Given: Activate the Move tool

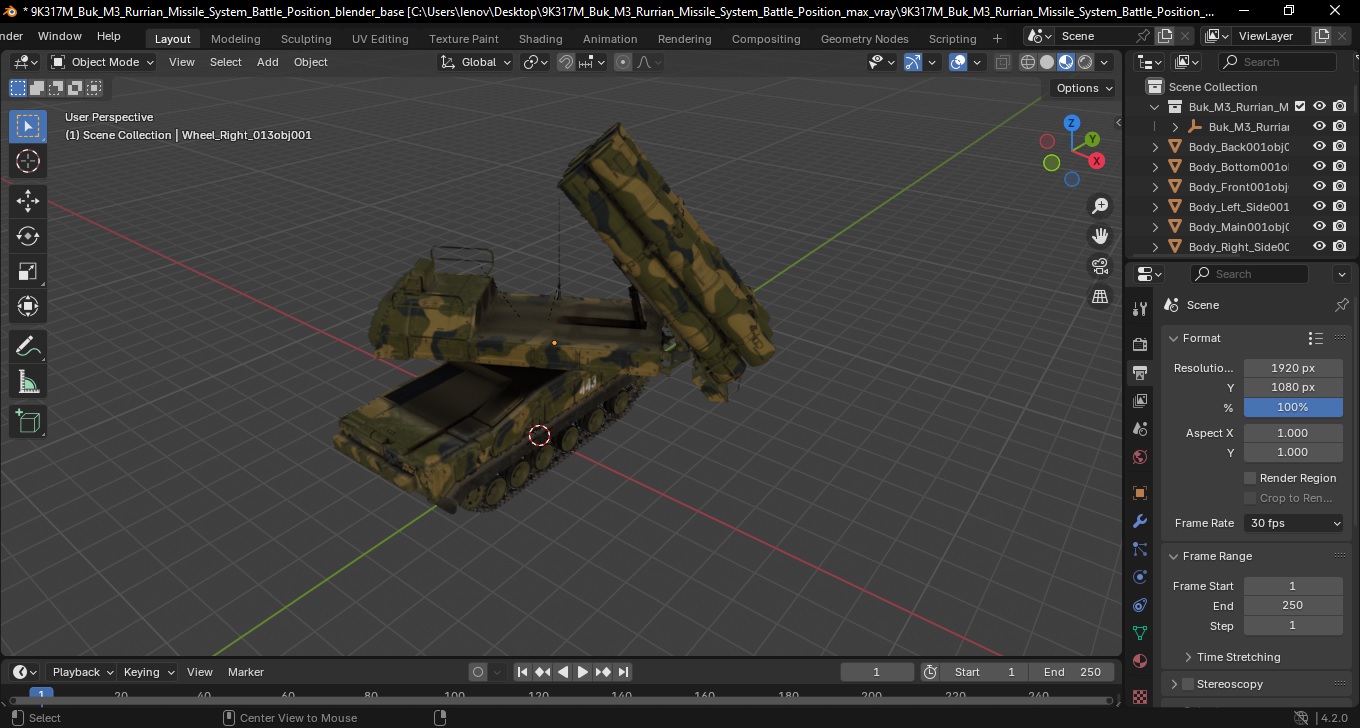Looking at the screenshot, I should [x=28, y=201].
